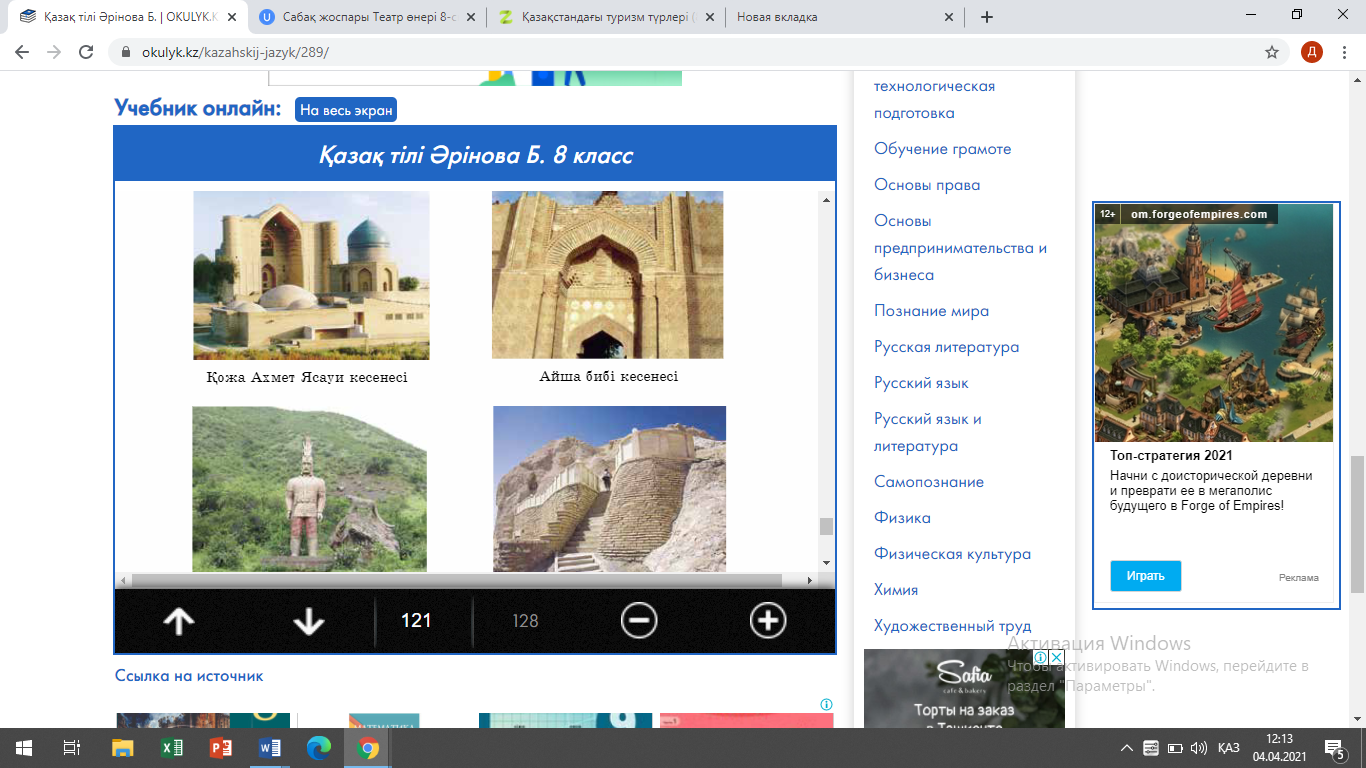The image size is (1366, 768).
Task: Go to next page with down arrow
Action: point(309,621)
